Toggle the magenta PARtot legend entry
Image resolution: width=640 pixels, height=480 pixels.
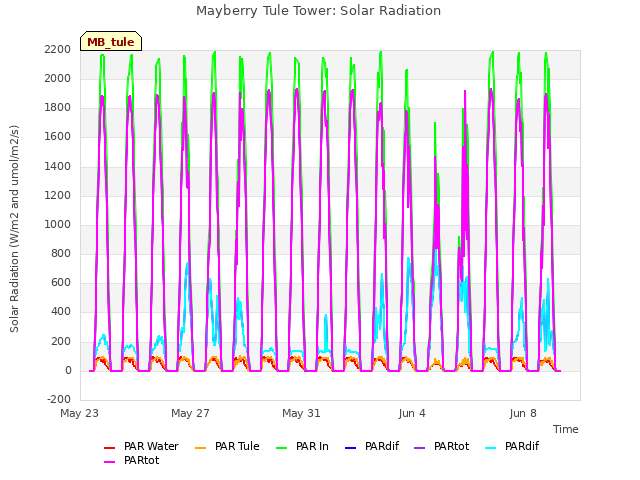click(x=131, y=460)
